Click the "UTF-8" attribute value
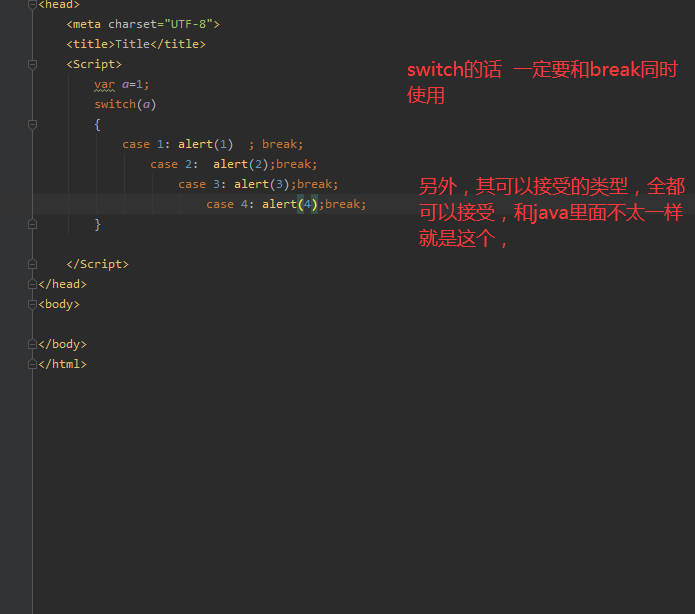 (x=188, y=24)
